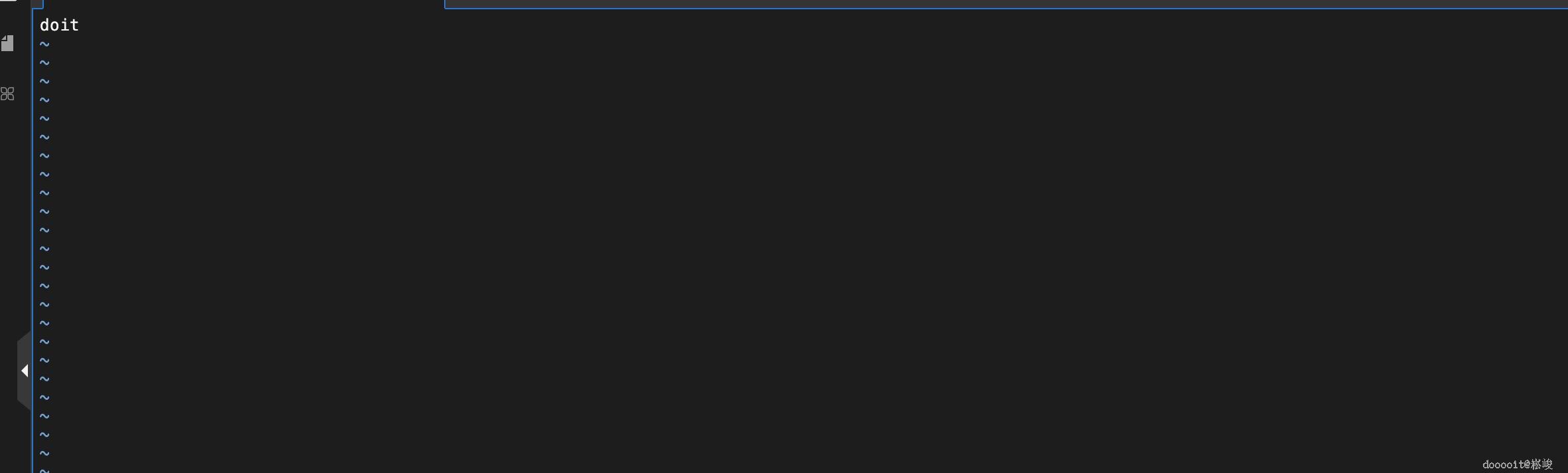Place cursor before the 'd' in doit
Screen dimensions: 1568x473
(x=40, y=25)
